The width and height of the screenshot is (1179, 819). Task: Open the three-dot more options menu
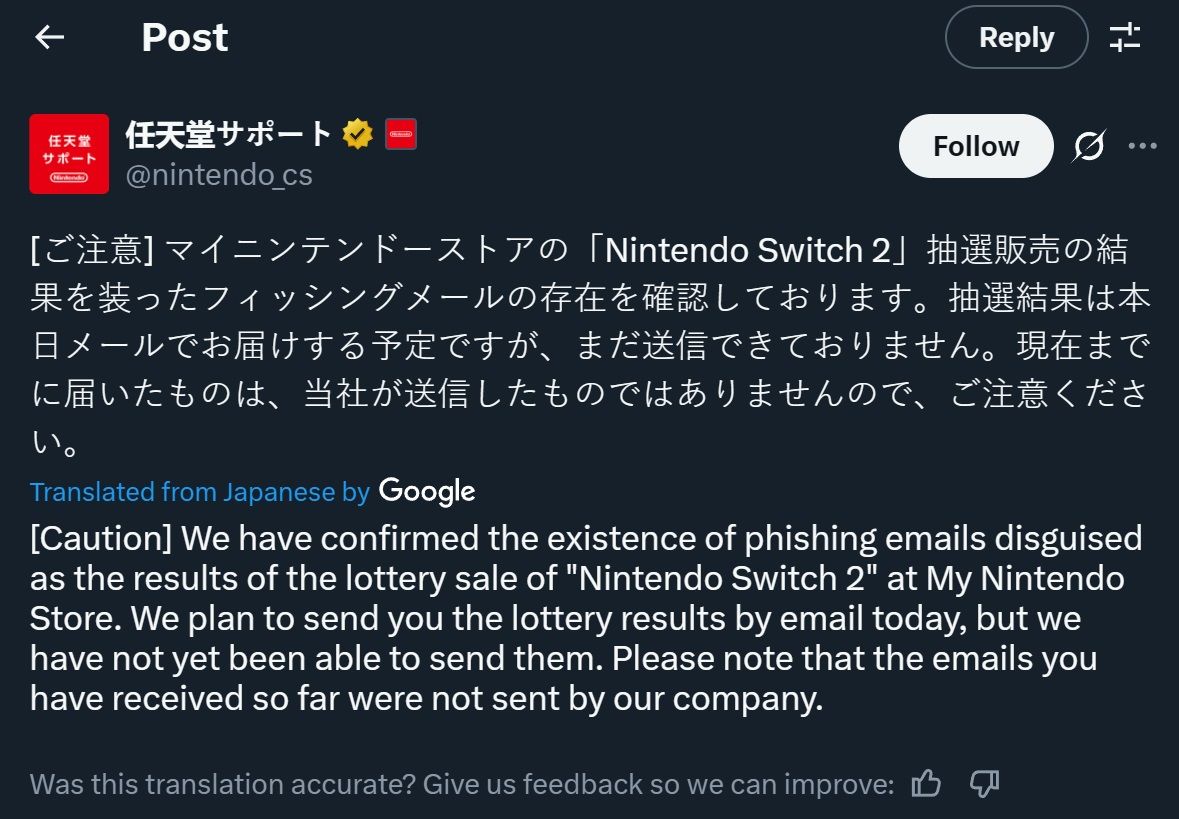pos(1142,146)
